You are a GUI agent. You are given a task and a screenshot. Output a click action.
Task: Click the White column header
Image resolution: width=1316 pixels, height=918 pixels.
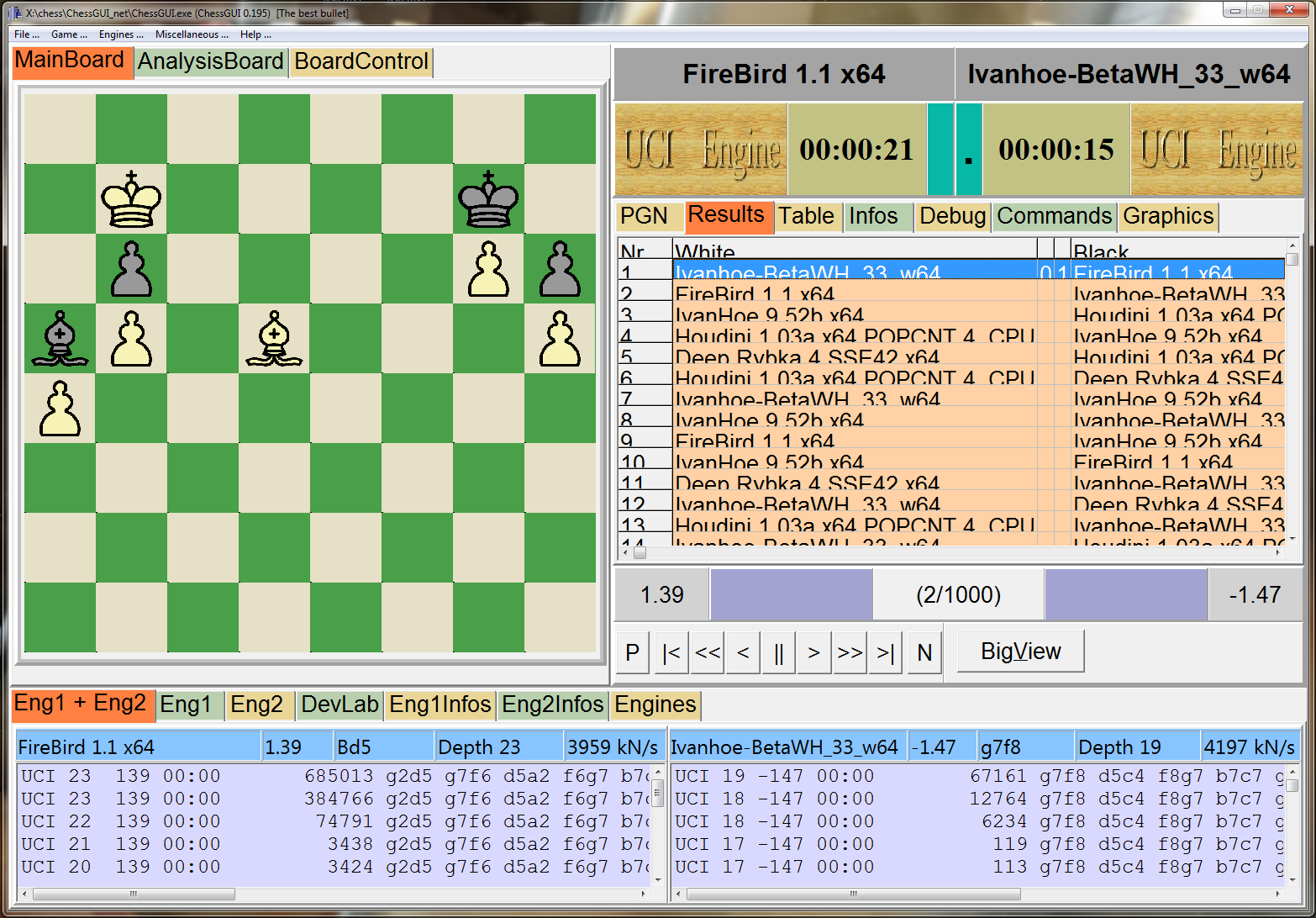coord(855,250)
